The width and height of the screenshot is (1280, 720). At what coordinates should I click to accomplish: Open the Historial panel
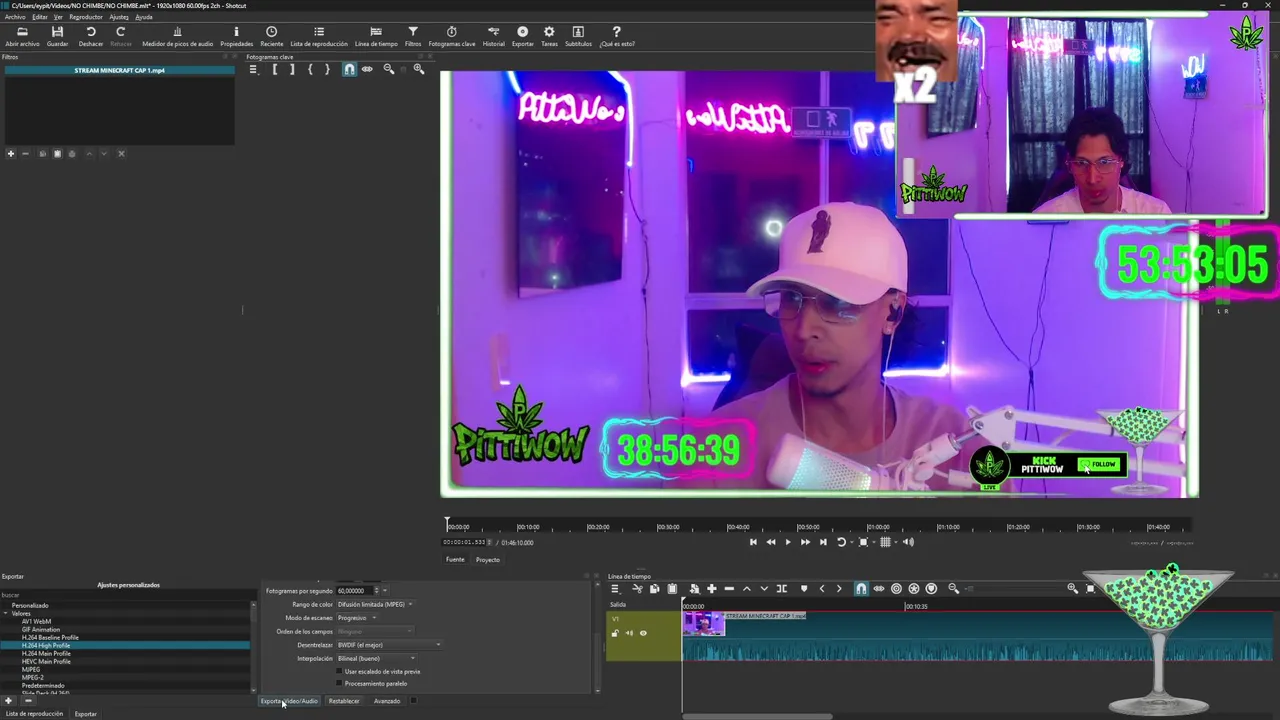click(x=493, y=37)
